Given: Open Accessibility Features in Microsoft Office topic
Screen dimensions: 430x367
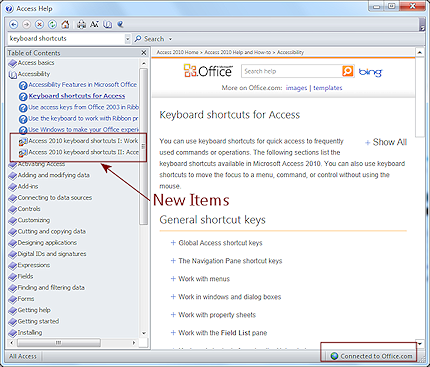Looking at the screenshot, I should point(78,85).
